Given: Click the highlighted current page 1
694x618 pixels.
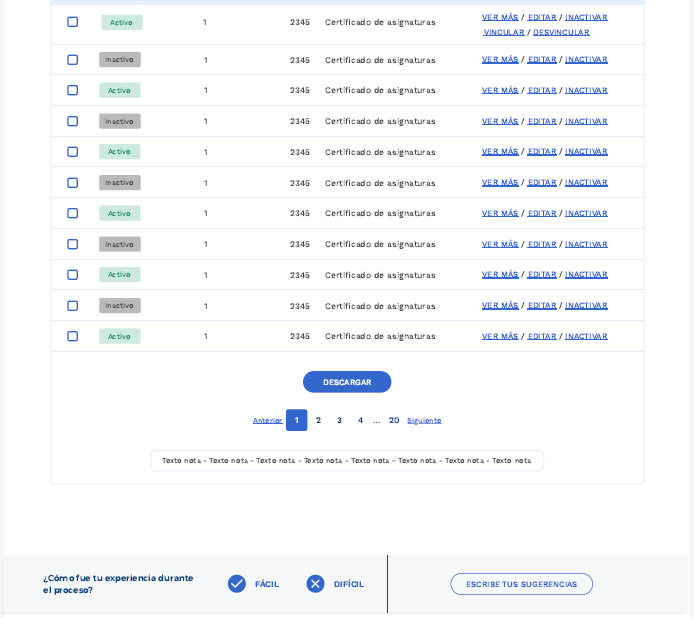Looking at the screenshot, I should click(296, 420).
